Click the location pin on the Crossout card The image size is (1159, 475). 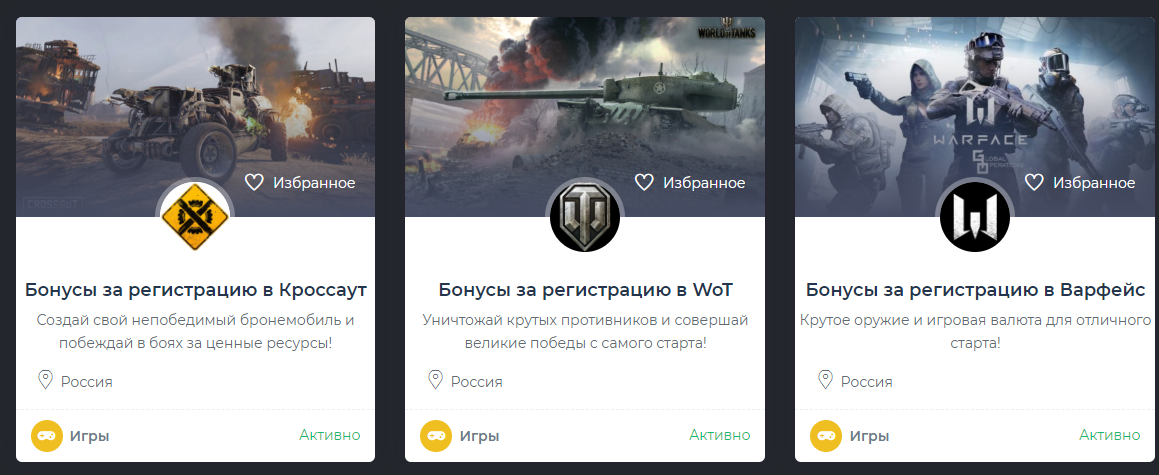point(45,380)
